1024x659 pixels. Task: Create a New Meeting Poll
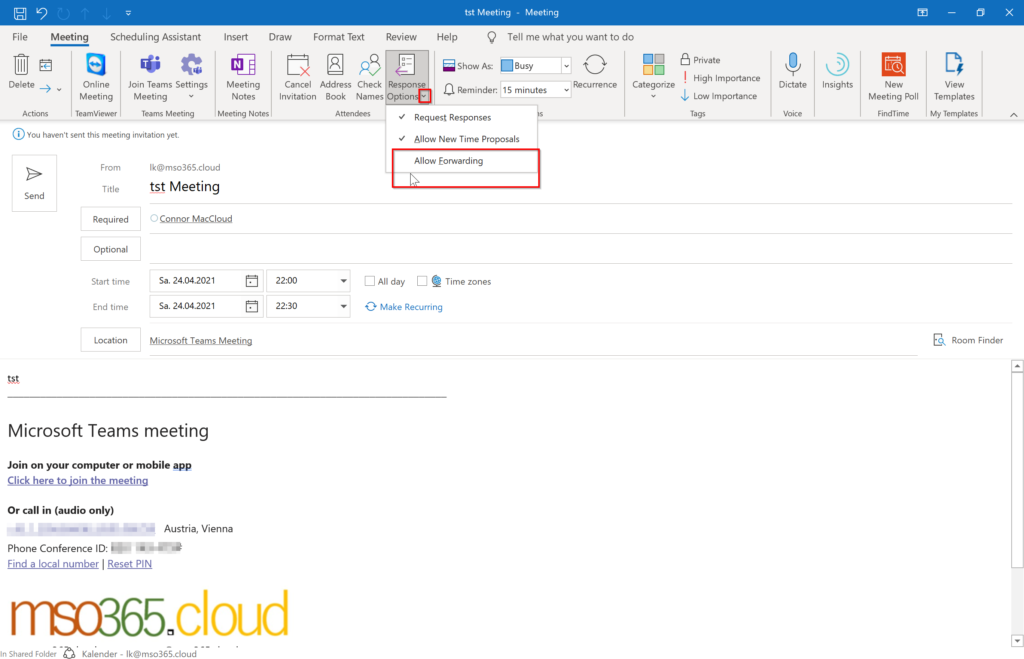tap(893, 77)
